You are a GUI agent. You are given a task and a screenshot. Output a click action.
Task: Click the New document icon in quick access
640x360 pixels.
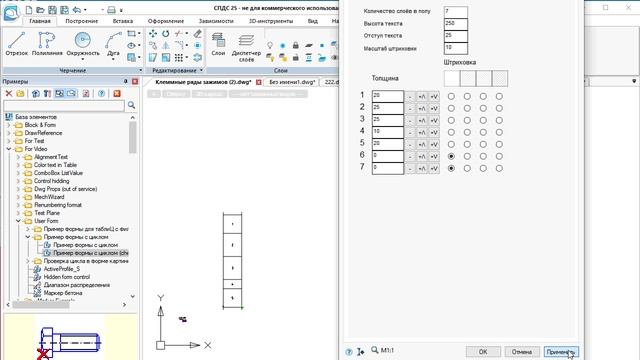click(x=29, y=9)
